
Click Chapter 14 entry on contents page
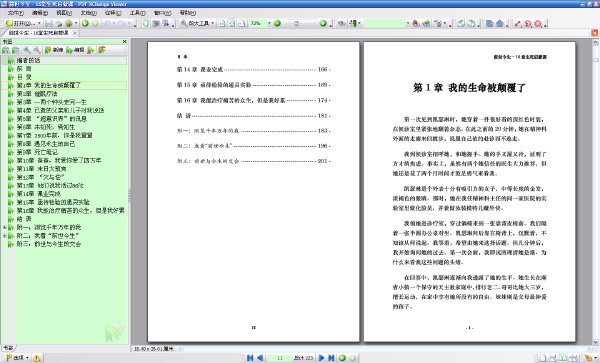(x=253, y=70)
